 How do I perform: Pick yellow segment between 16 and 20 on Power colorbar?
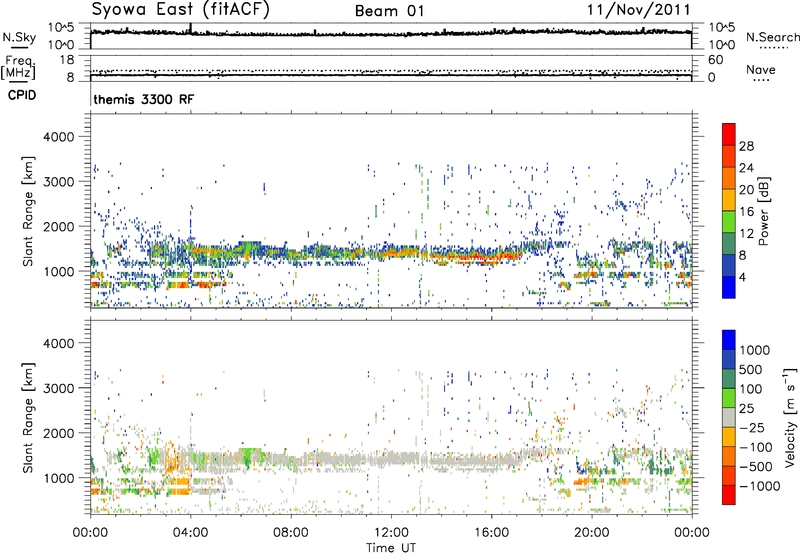click(729, 200)
